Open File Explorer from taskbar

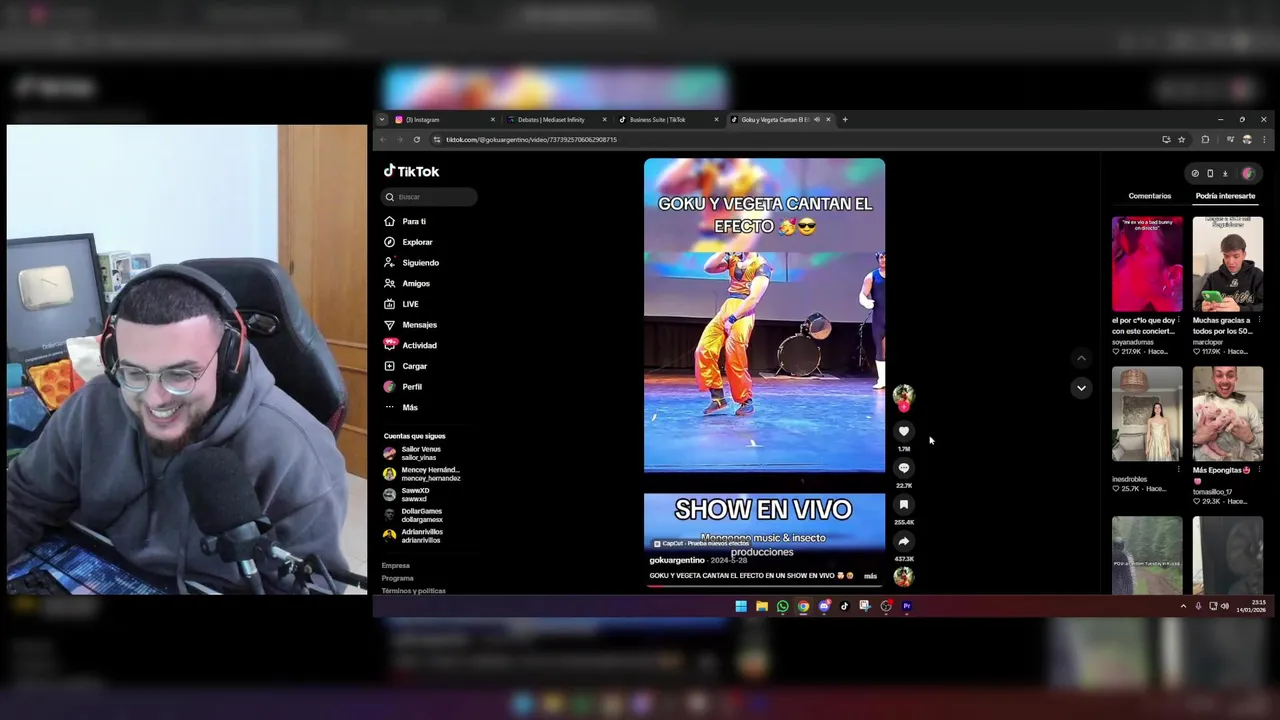tap(762, 606)
